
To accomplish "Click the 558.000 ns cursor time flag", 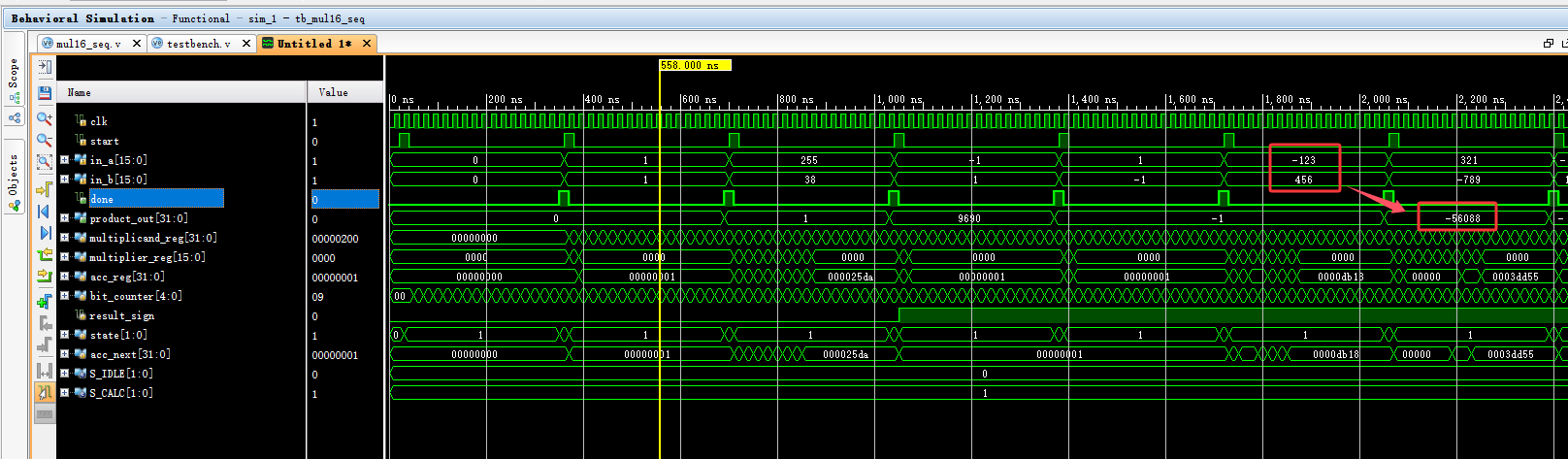I will [695, 65].
